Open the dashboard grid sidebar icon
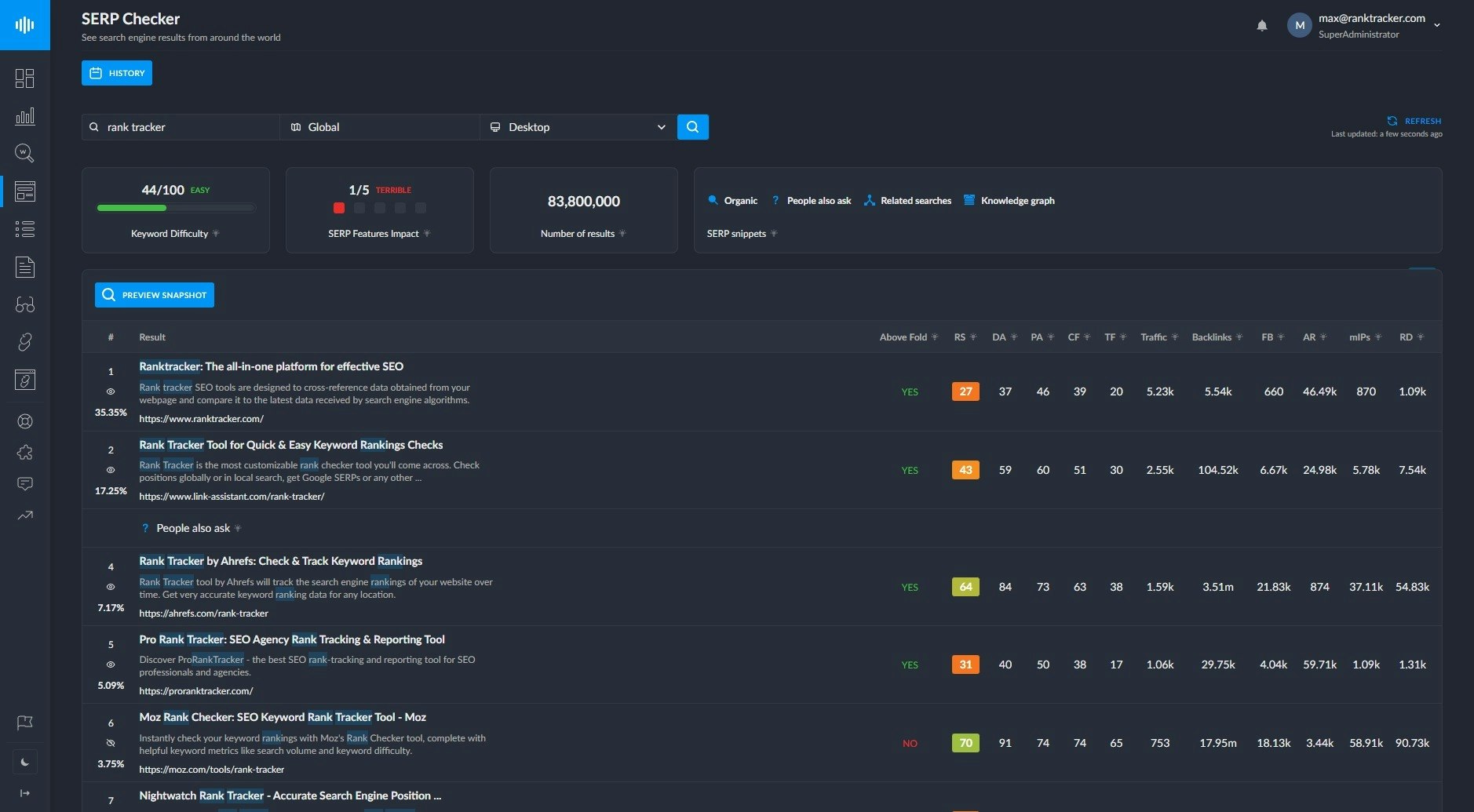 point(25,78)
